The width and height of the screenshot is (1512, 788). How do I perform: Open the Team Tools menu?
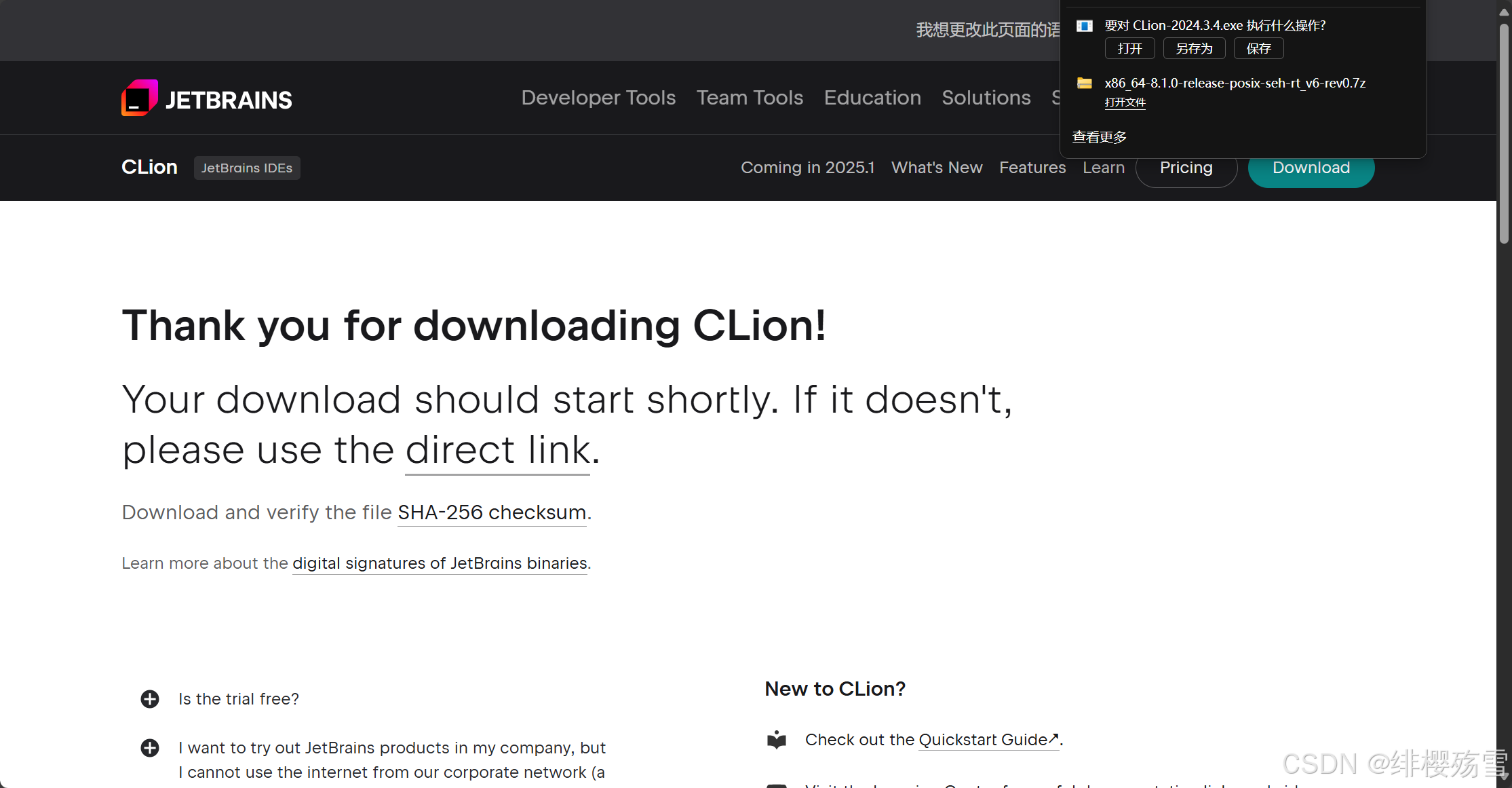pos(750,98)
